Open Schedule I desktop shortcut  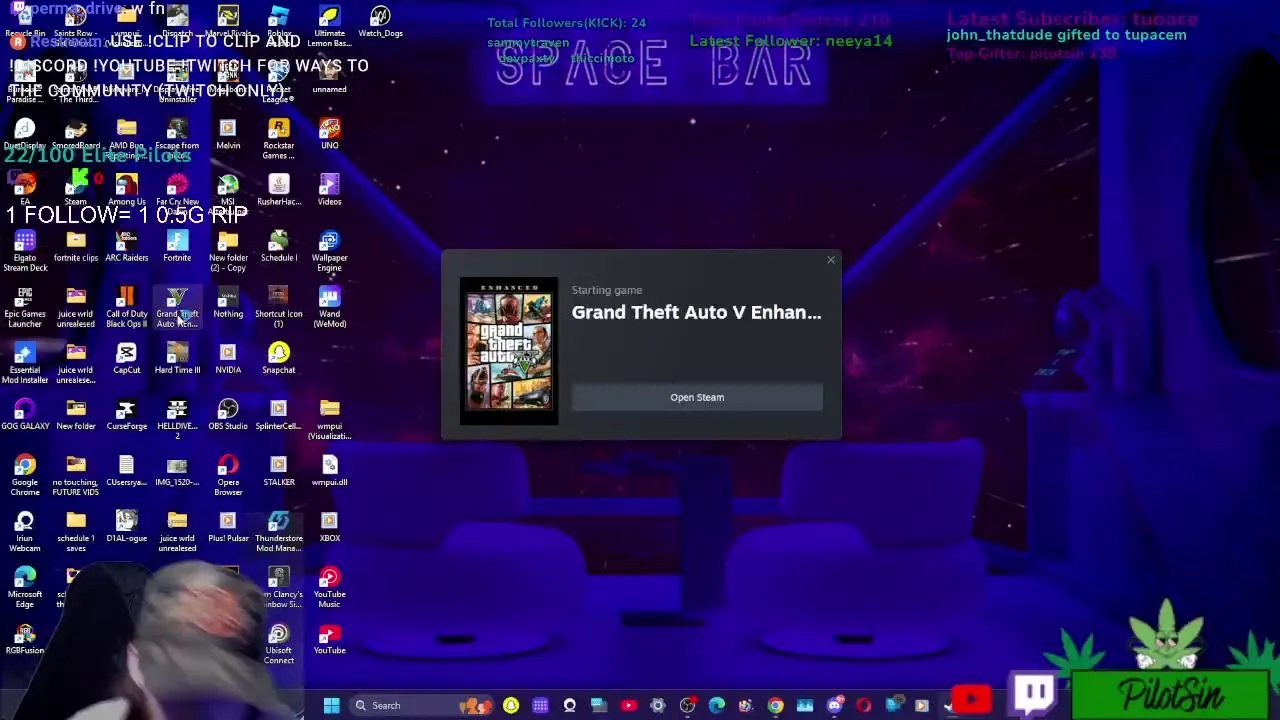click(279, 245)
